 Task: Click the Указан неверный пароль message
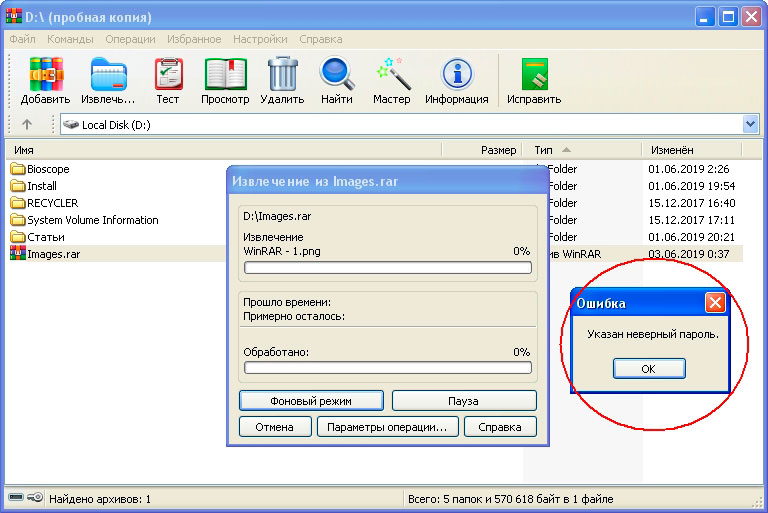coord(653,335)
